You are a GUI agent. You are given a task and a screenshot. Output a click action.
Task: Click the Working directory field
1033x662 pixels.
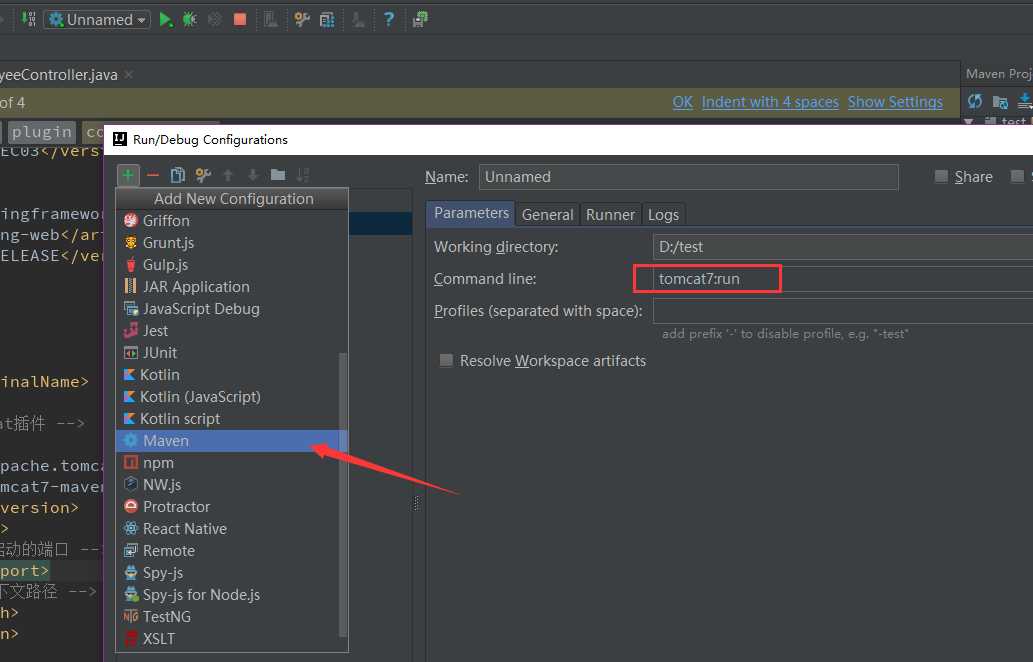[x=843, y=246]
